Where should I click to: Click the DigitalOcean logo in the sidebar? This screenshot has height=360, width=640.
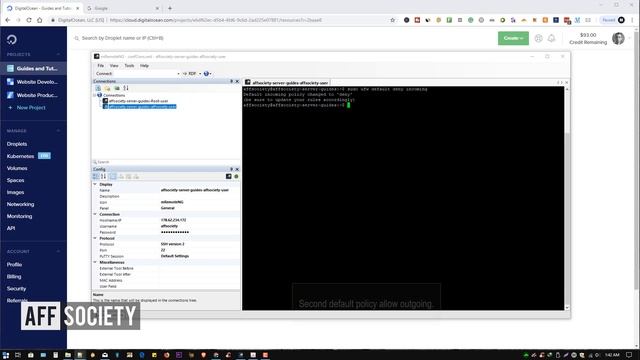[11, 39]
